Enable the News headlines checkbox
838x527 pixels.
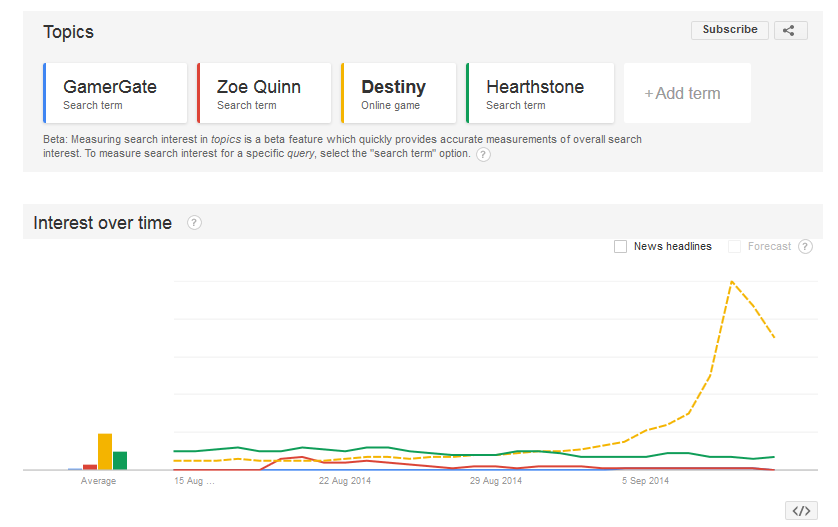[621, 246]
